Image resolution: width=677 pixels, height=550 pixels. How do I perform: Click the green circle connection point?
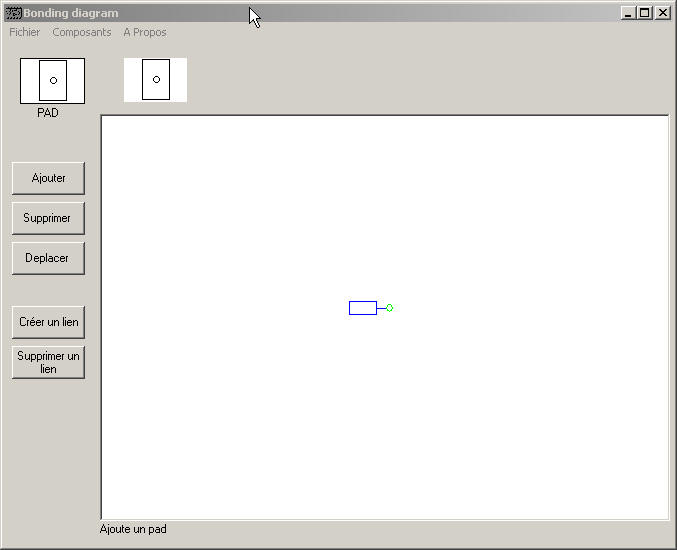(389, 308)
